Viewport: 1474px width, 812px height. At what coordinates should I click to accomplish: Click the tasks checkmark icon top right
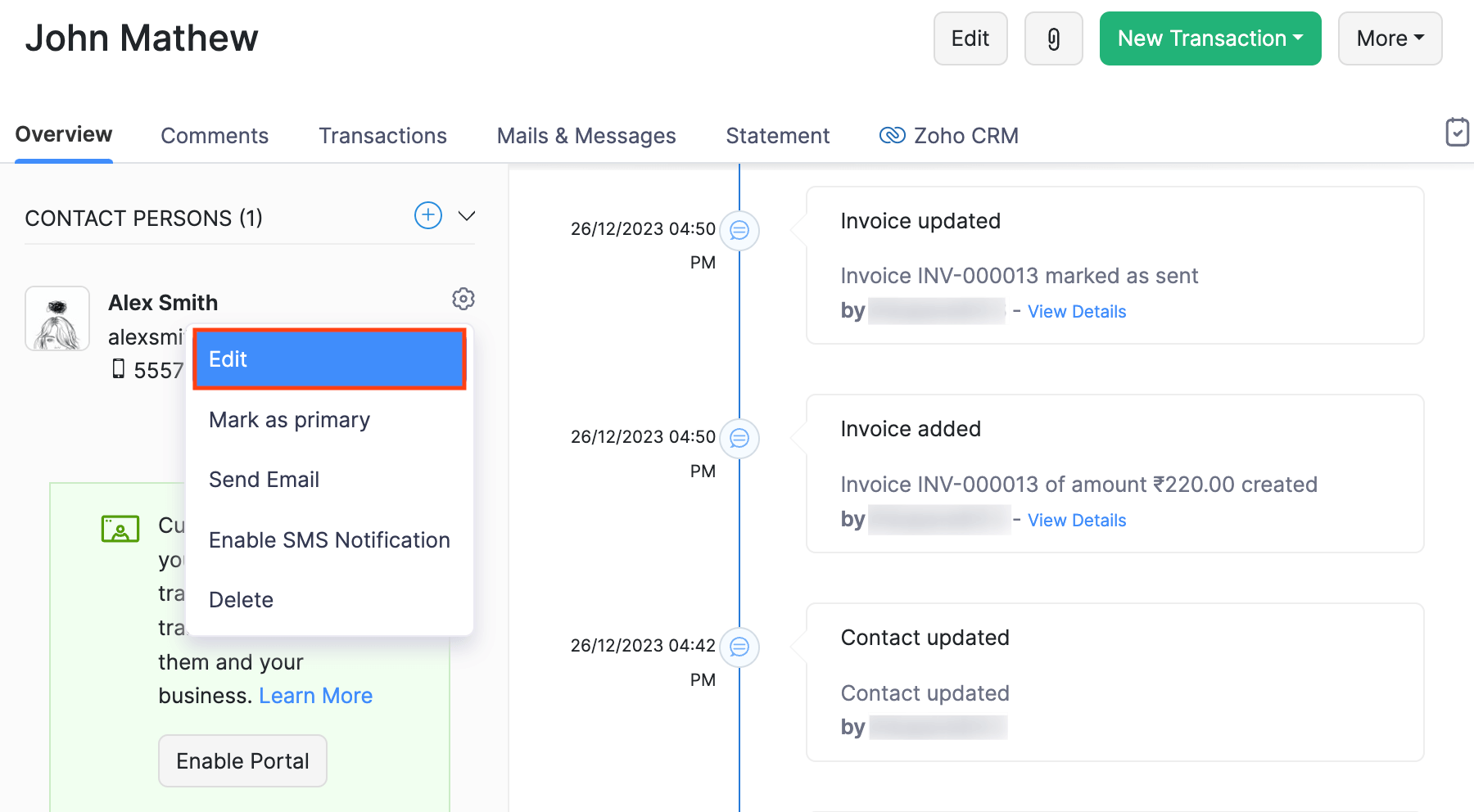[x=1457, y=132]
